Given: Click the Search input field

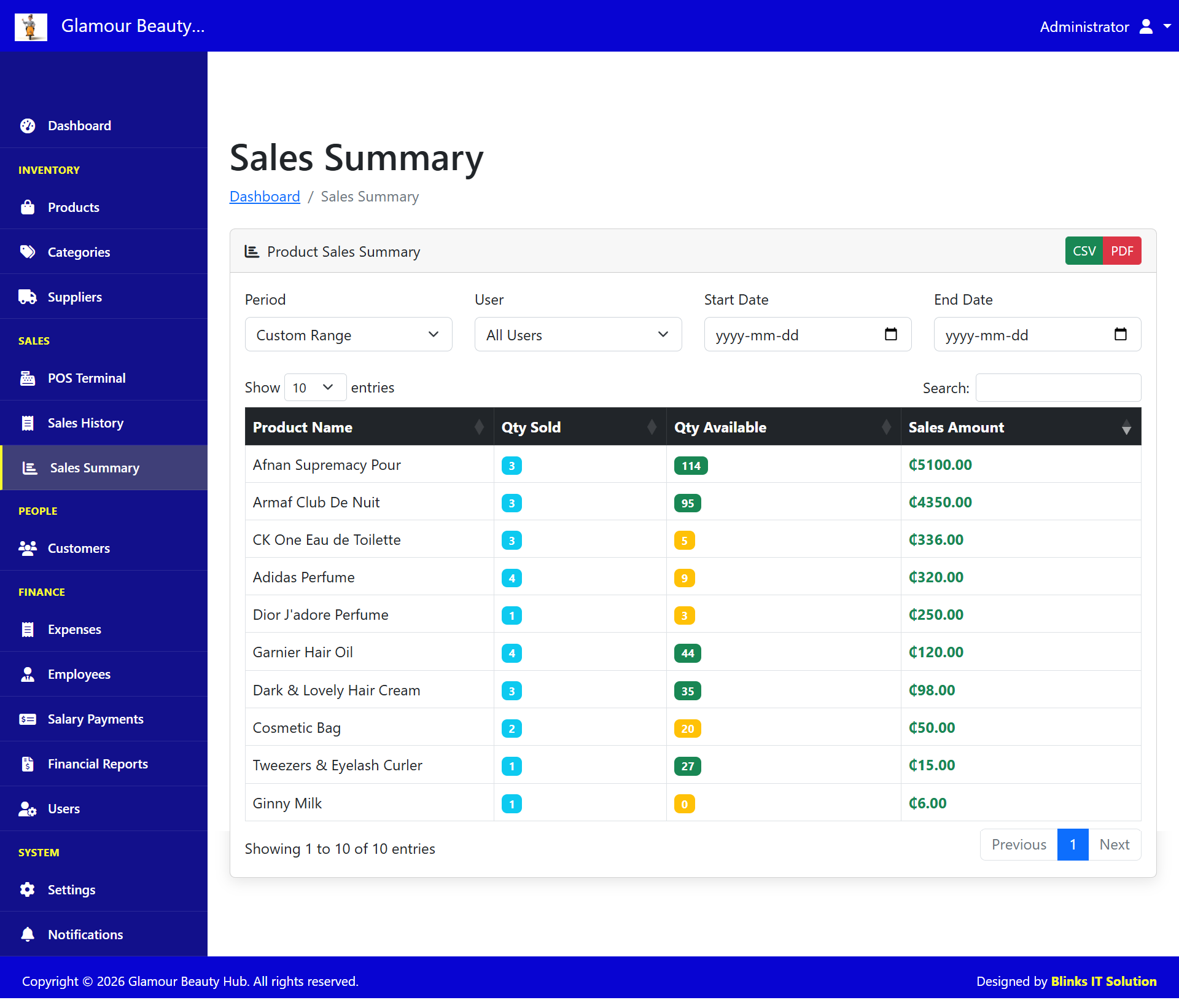Looking at the screenshot, I should (1059, 388).
